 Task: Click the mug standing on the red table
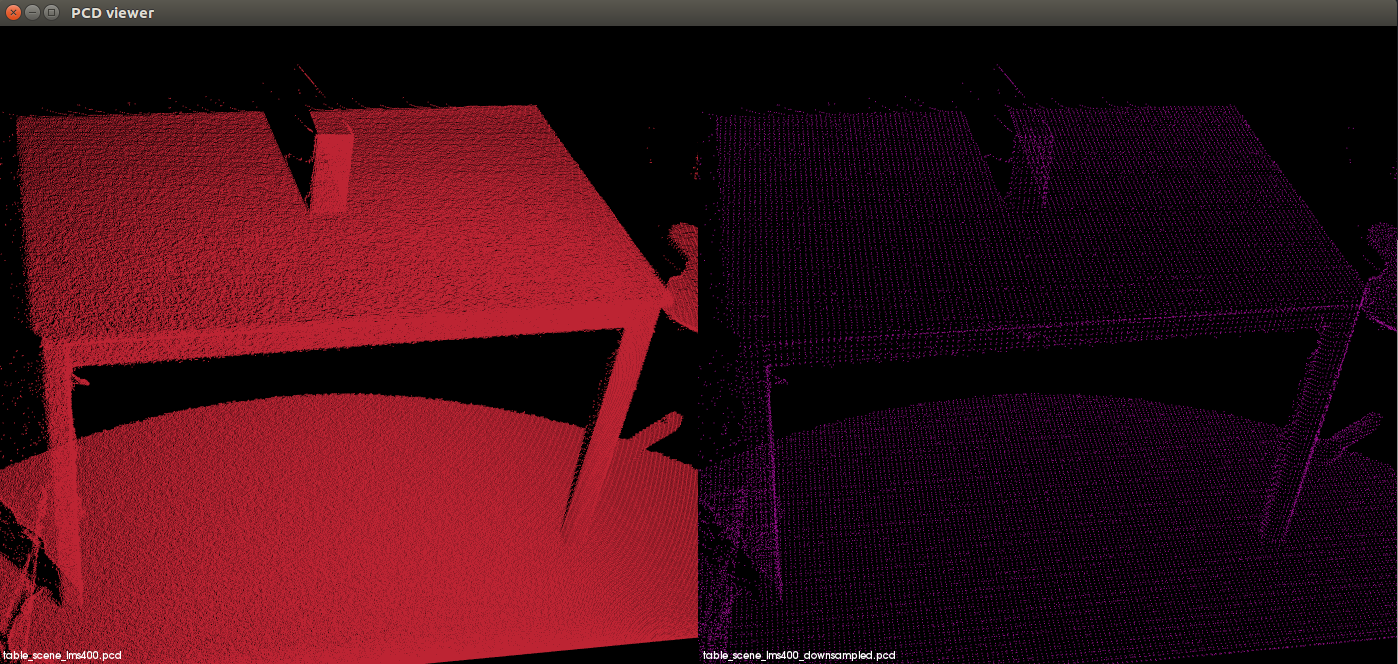tap(332, 170)
